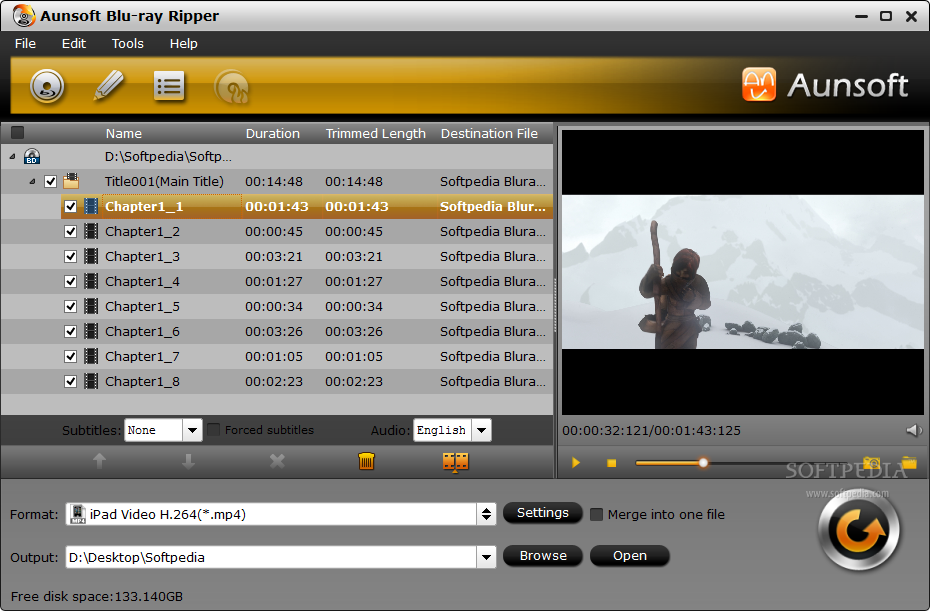
Task: Open the list view toolbar icon
Action: click(x=169, y=86)
